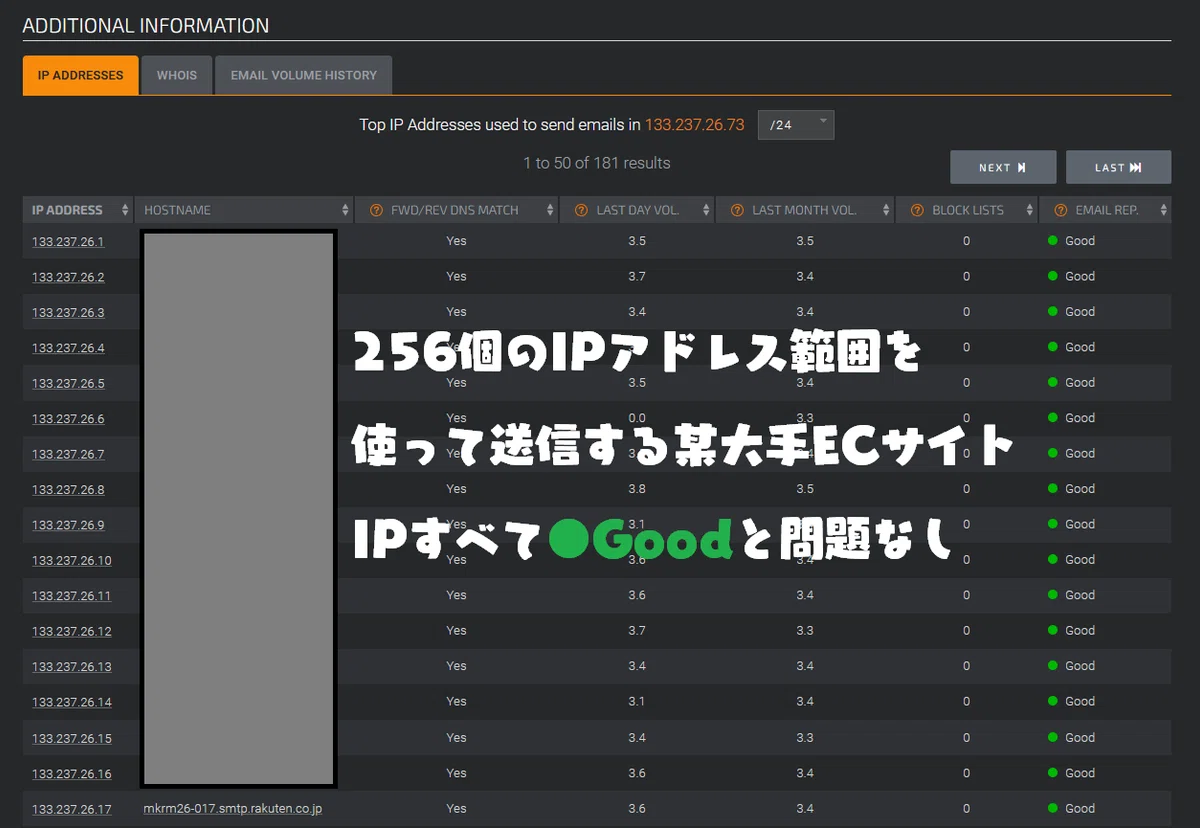
Task: Open IP address 133.237.26.11
Action: pyautogui.click(x=72, y=596)
